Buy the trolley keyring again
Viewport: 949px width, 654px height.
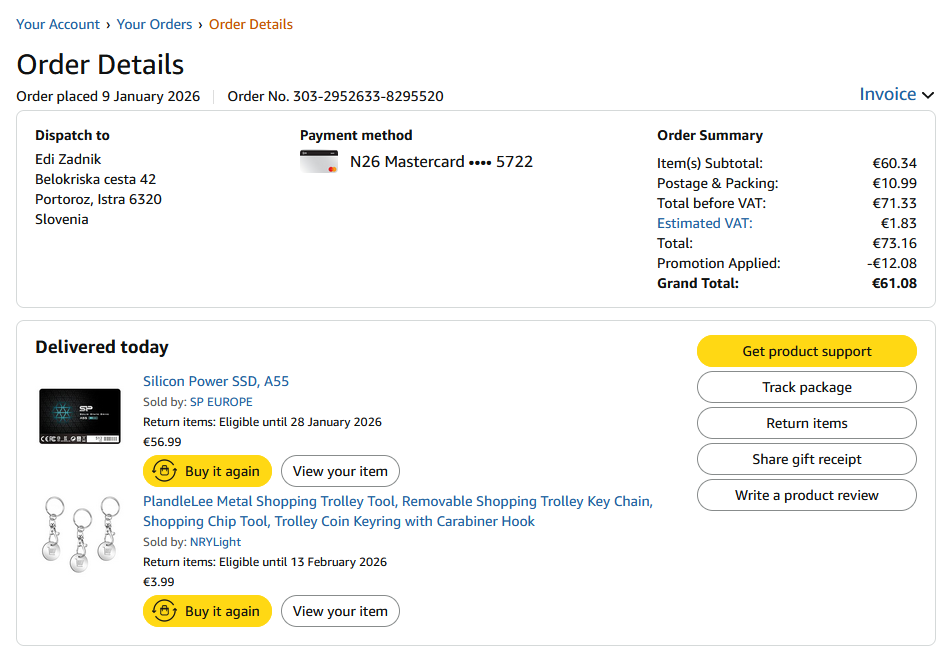pyautogui.click(x=207, y=611)
